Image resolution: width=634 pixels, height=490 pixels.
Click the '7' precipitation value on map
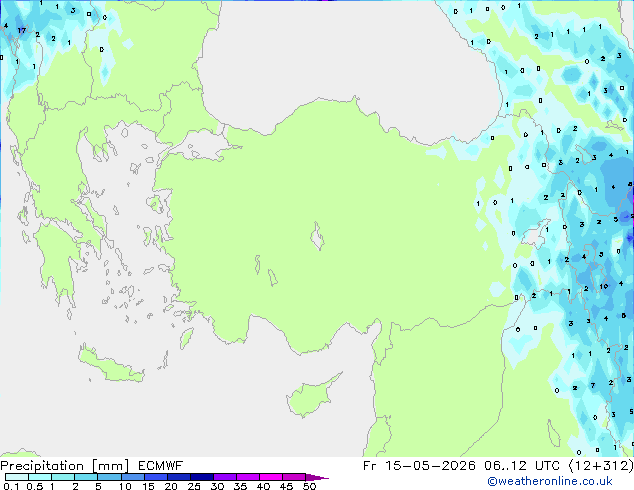point(593,385)
